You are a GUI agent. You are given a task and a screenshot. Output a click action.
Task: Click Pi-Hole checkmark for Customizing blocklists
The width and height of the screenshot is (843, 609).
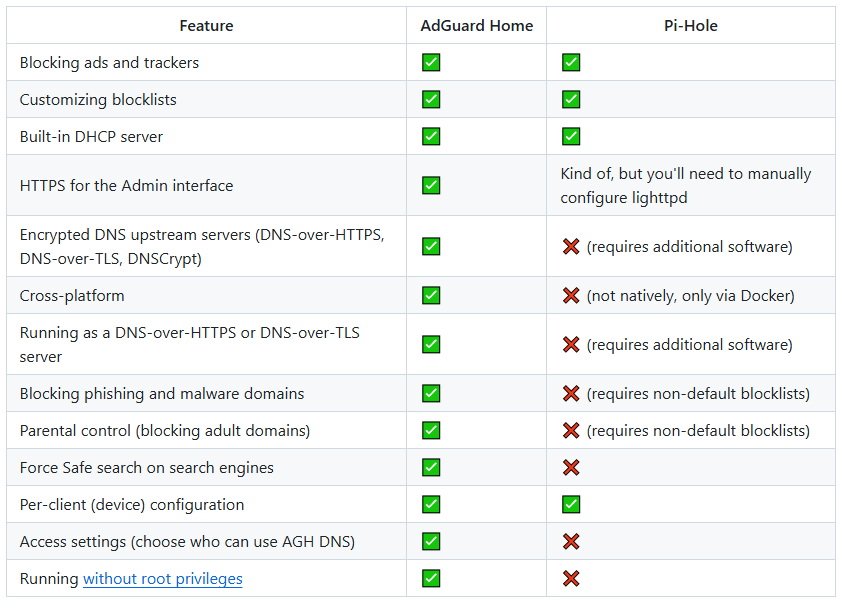[x=571, y=100]
